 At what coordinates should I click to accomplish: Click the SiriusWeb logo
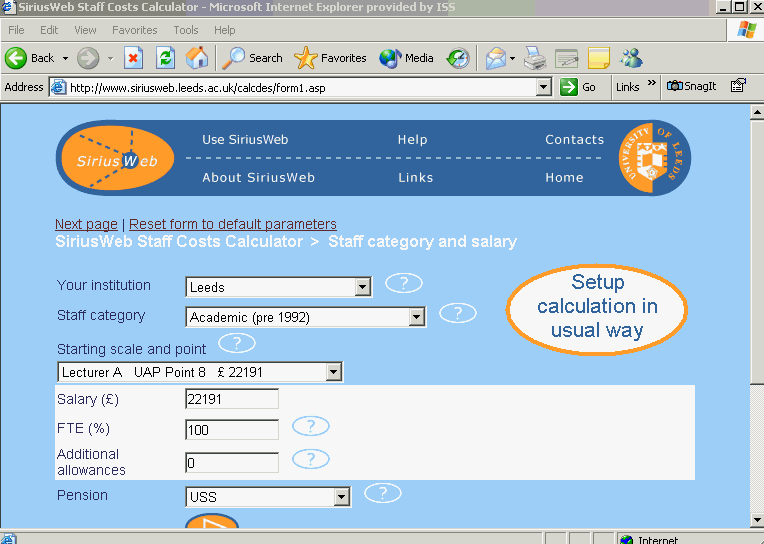[118, 159]
